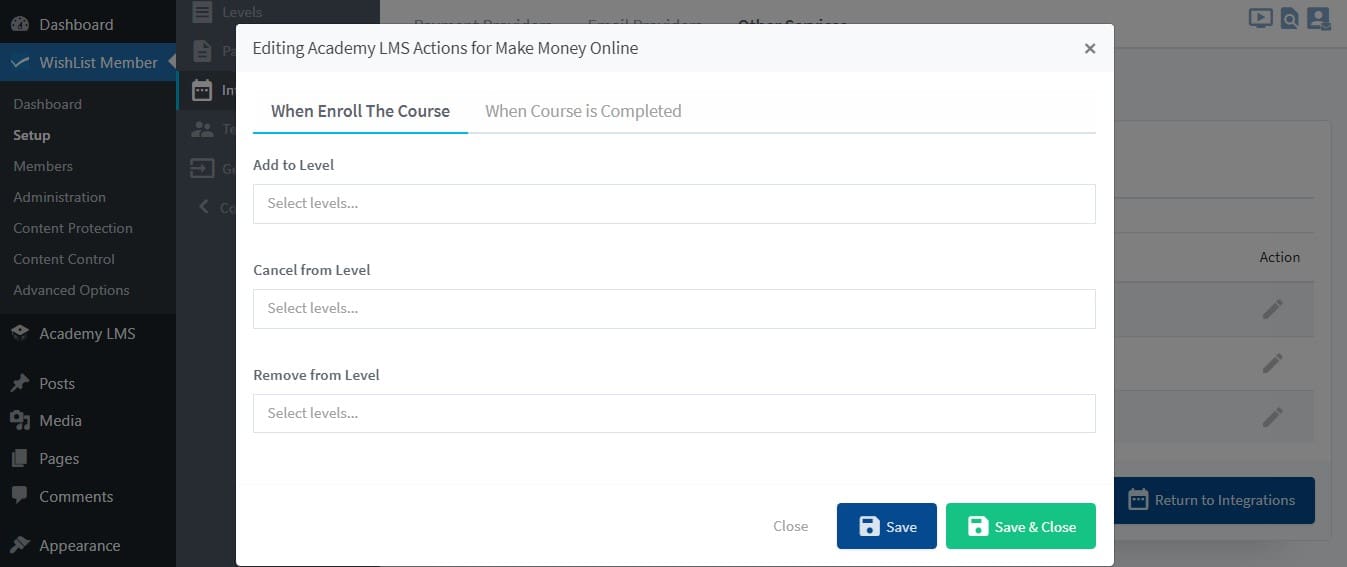The width and height of the screenshot is (1347, 567).
Task: Click the Remove from Level label
Action: point(316,375)
